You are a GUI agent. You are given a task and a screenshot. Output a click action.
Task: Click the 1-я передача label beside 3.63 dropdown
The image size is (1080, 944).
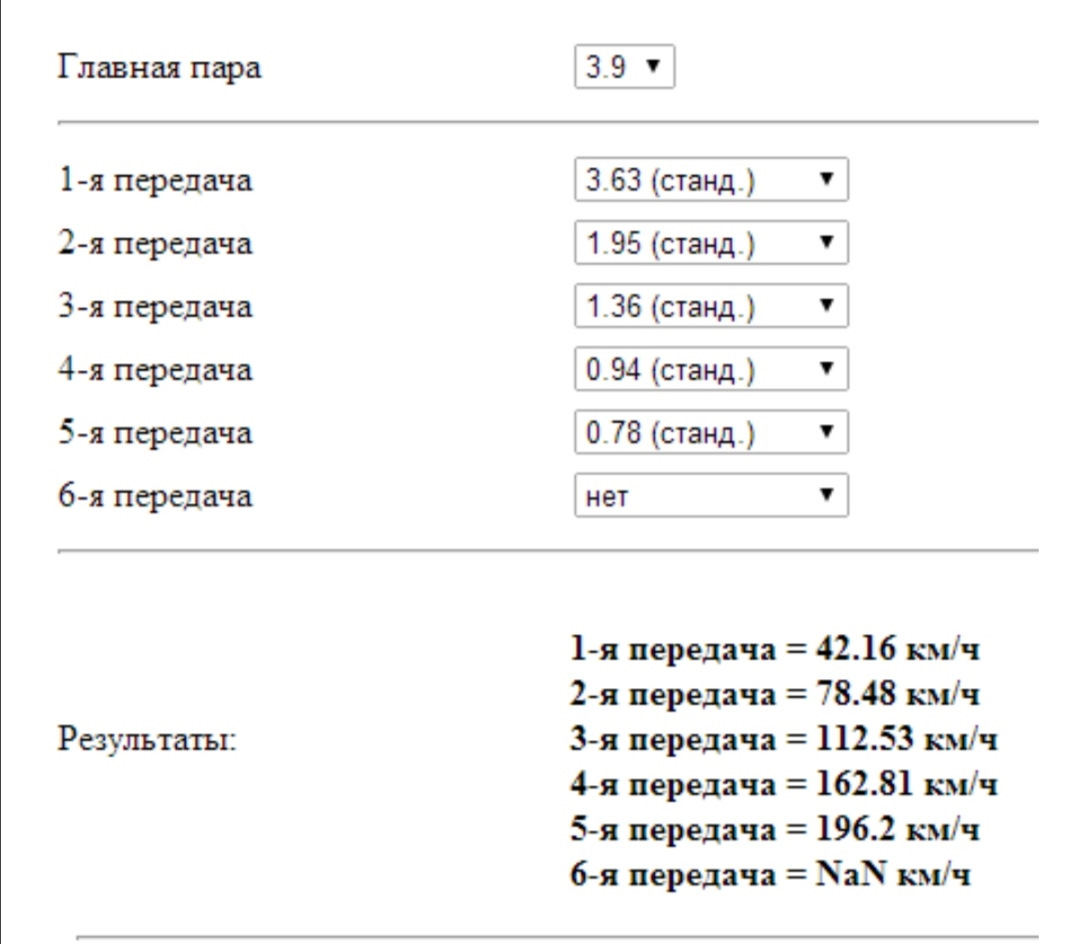click(x=155, y=182)
